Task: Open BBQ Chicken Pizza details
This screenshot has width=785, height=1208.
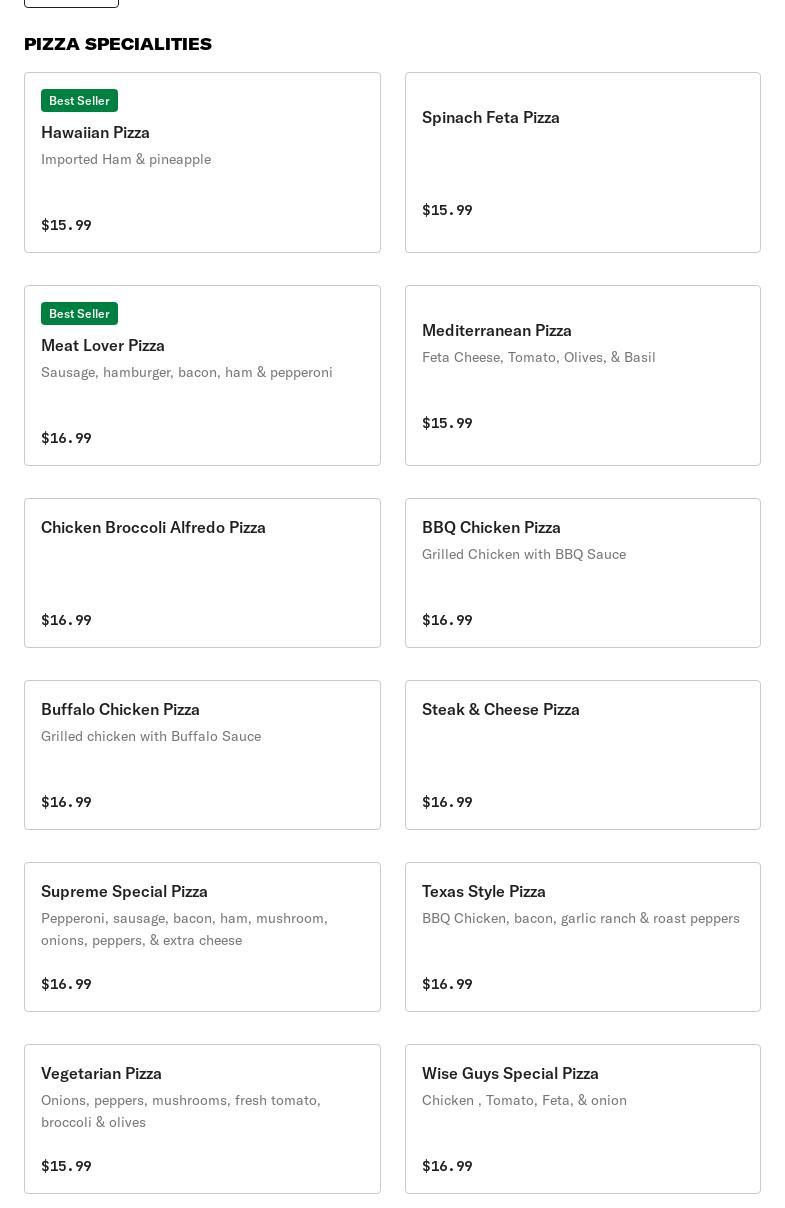Action: point(582,573)
